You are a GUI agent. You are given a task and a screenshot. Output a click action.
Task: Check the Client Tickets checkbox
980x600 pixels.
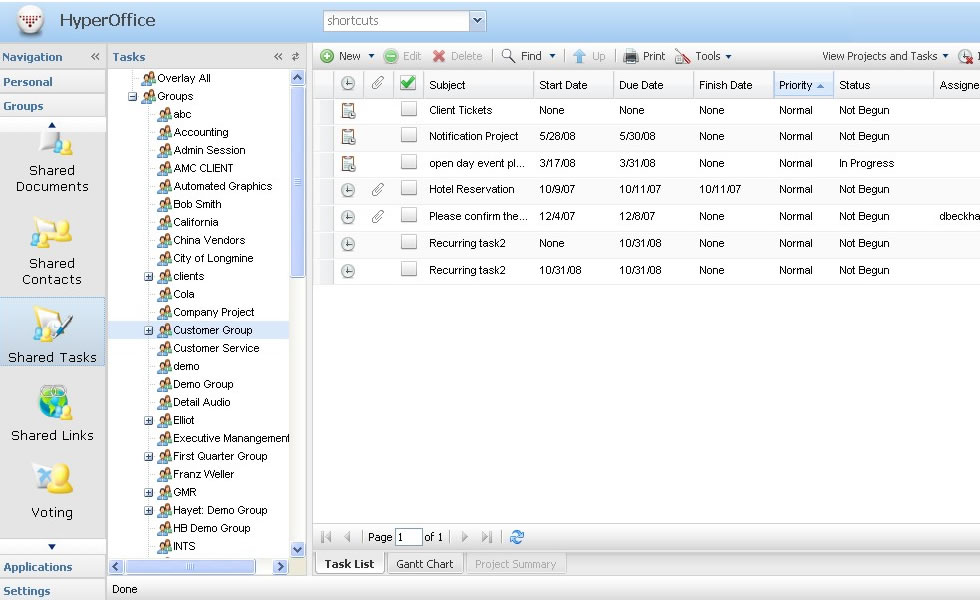pyautogui.click(x=409, y=109)
